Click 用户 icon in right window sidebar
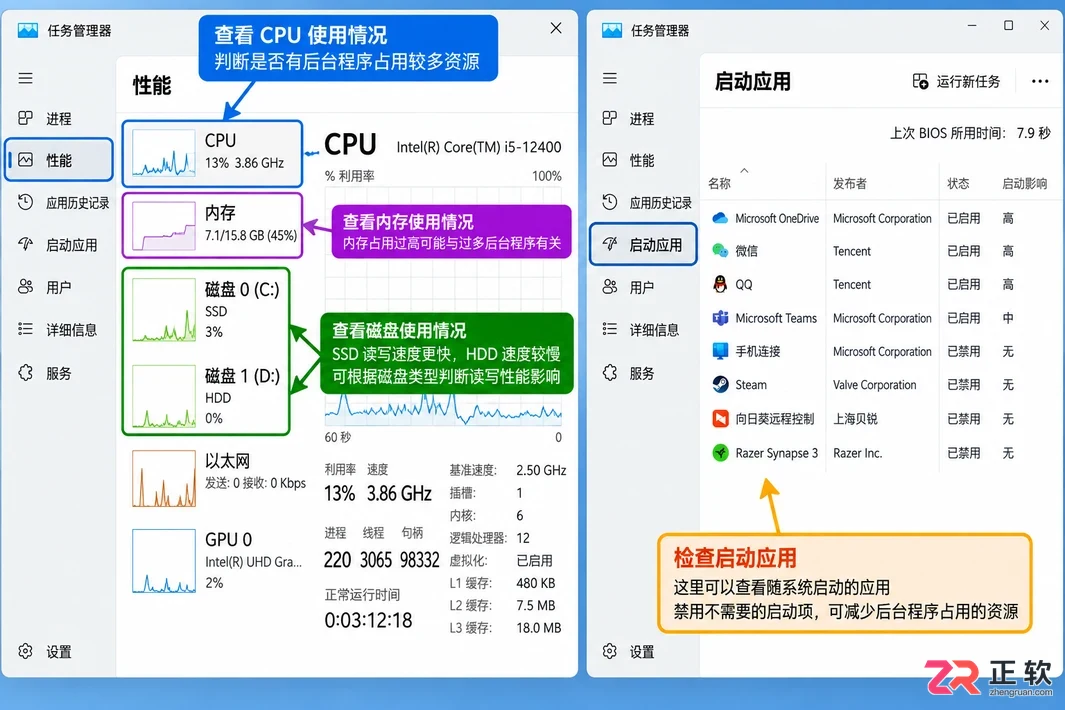1065x710 pixels. pyautogui.click(x=609, y=287)
